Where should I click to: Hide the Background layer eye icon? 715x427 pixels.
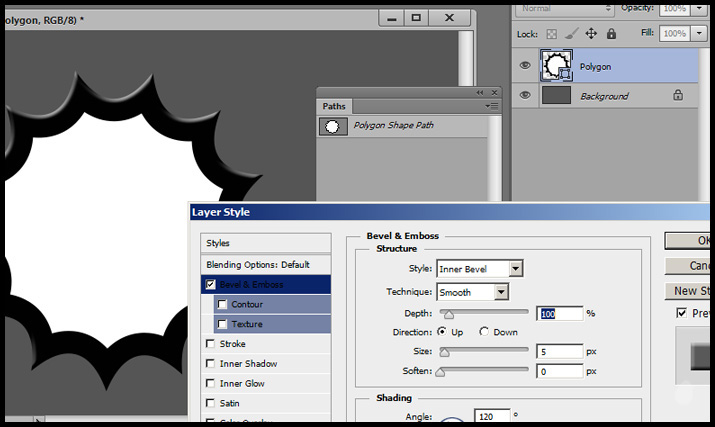click(x=525, y=95)
